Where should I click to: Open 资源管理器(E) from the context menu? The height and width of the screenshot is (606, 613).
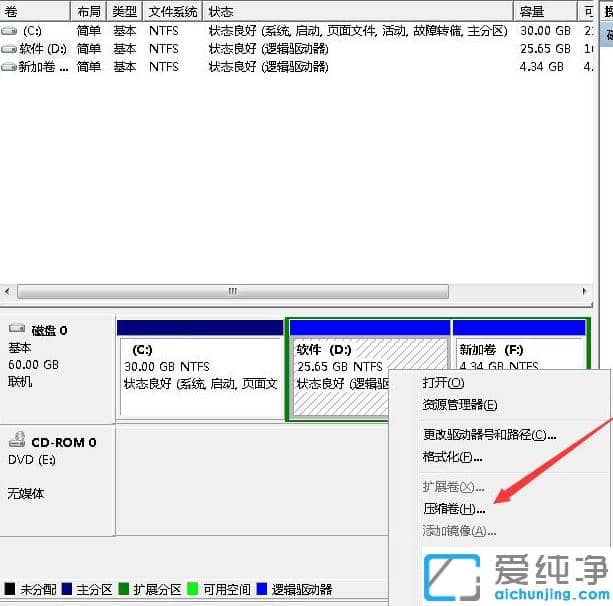459,405
